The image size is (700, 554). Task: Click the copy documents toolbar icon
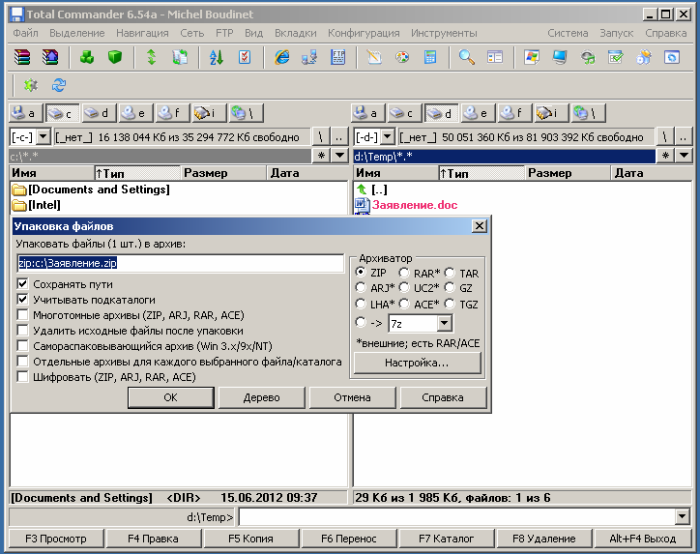[180, 58]
